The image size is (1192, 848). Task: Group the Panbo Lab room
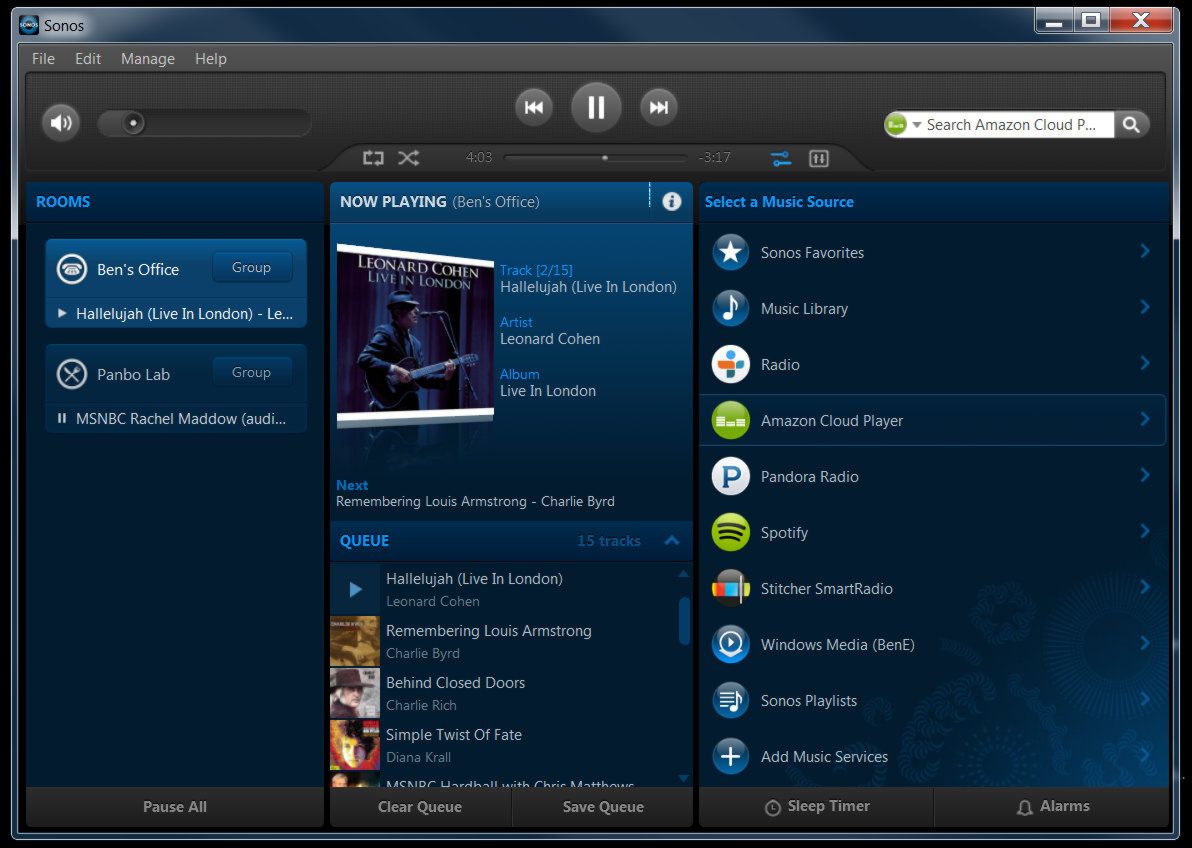pos(252,373)
